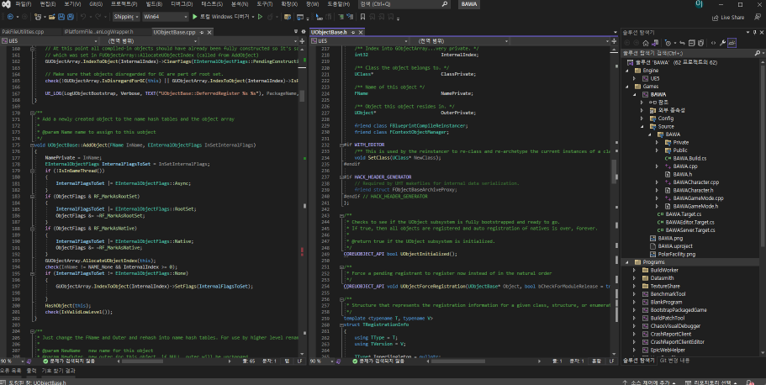Image resolution: width=766 pixels, height=385 pixels.
Task: Close the UObjectBase.cpp tab
Action: (209, 32)
